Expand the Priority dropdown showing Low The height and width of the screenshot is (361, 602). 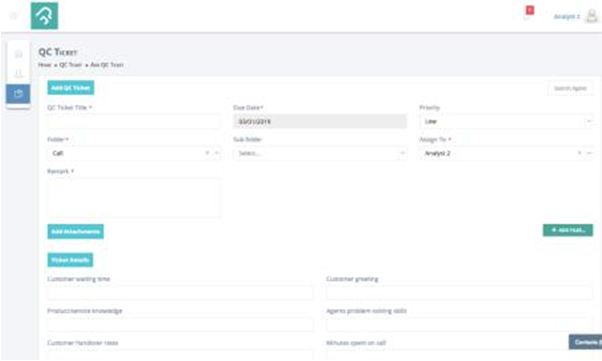click(x=589, y=121)
